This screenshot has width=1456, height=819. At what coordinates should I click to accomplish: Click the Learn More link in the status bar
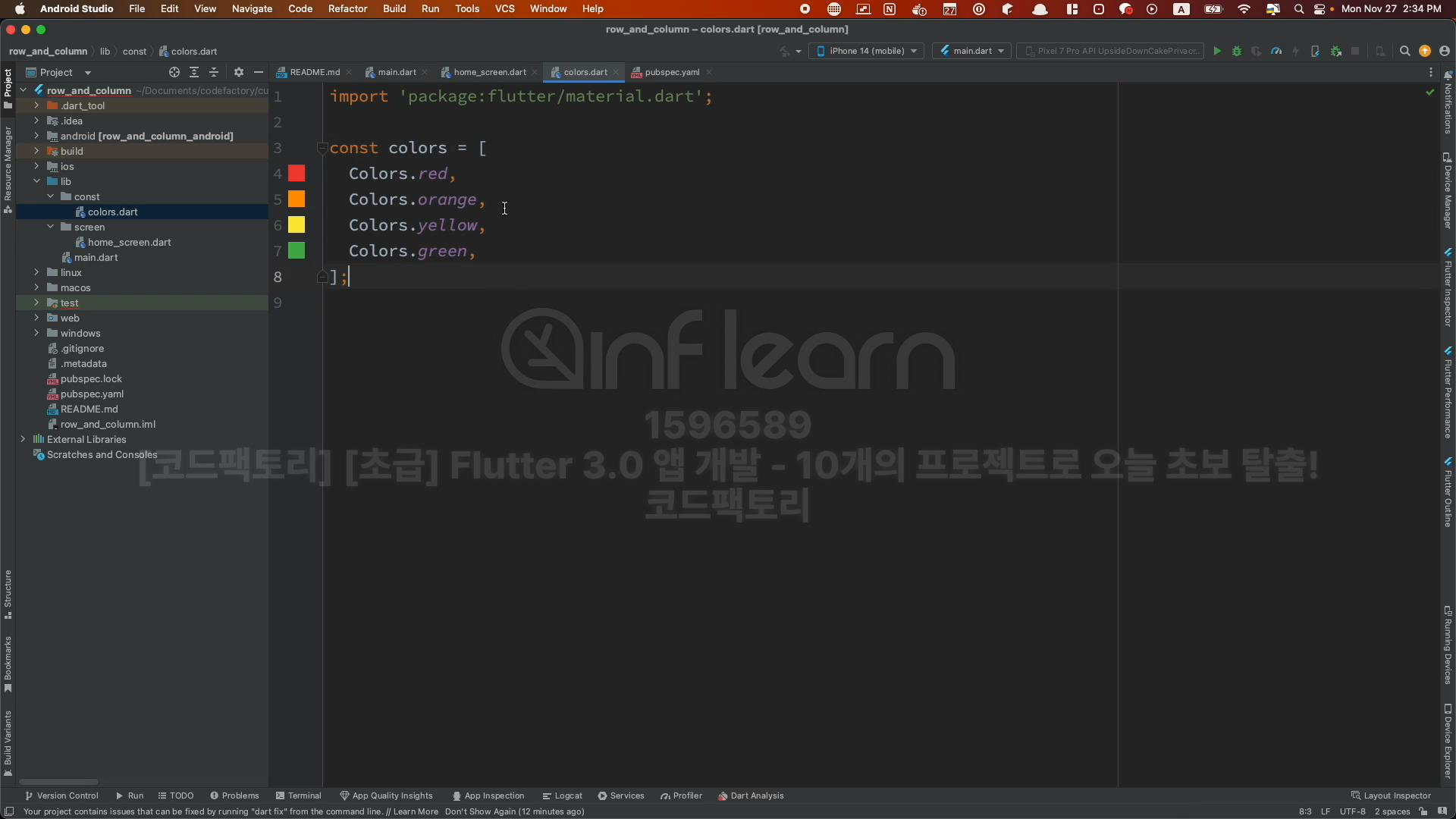(416, 811)
